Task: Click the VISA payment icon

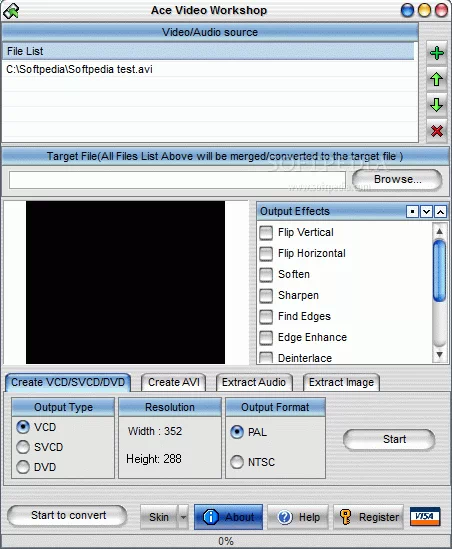Action: pos(425,516)
